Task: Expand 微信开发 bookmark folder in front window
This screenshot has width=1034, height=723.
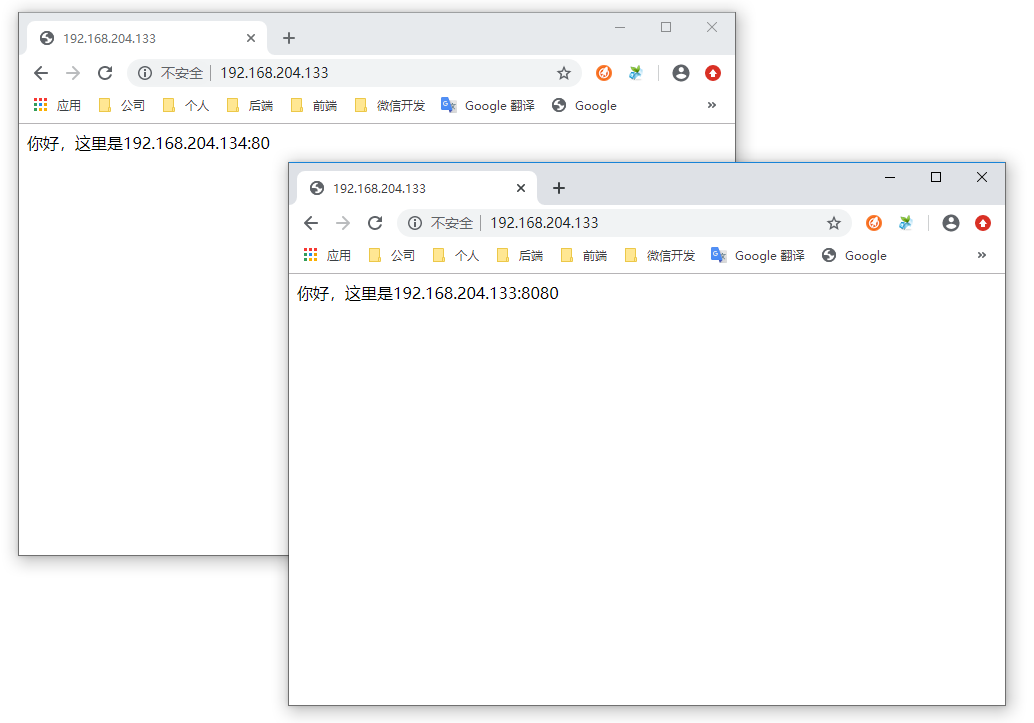Action: 659,256
